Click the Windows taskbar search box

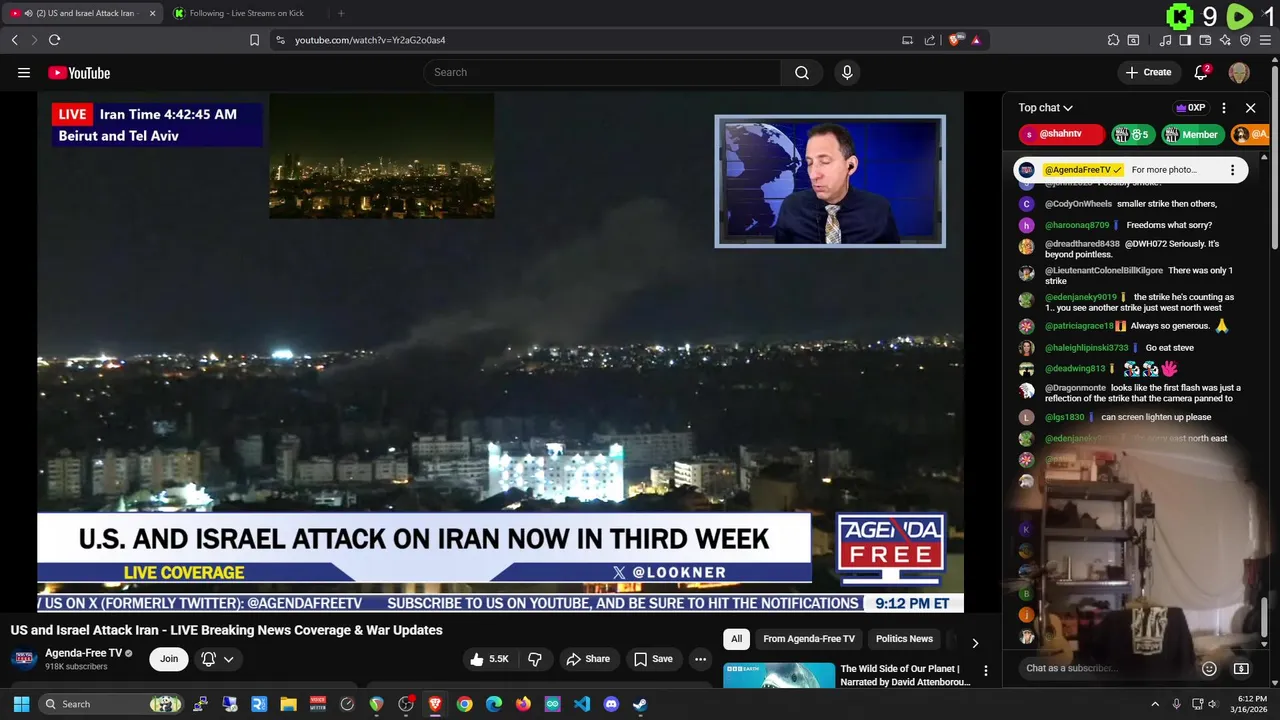click(x=112, y=704)
